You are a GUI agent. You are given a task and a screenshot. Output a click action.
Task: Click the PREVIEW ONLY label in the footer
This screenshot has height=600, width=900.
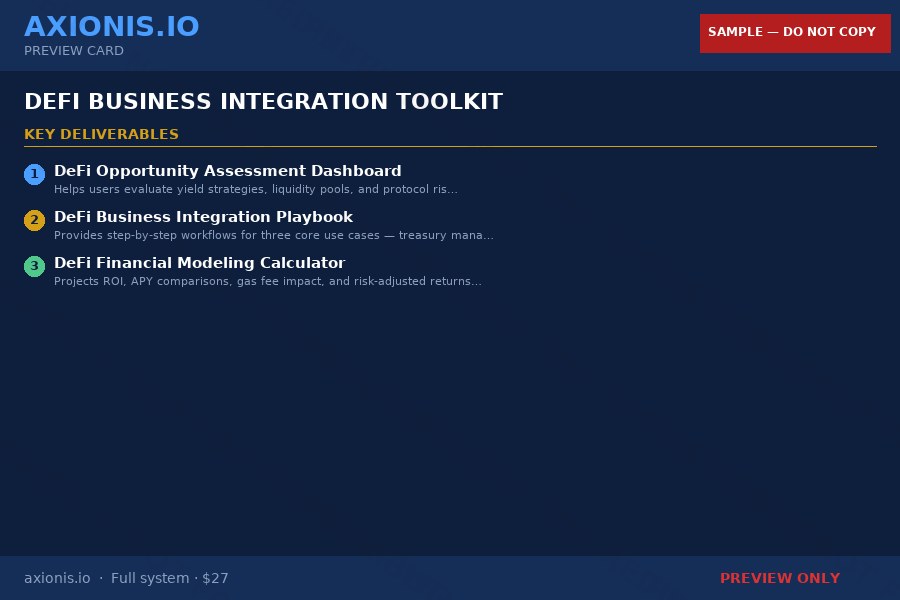coord(780,578)
